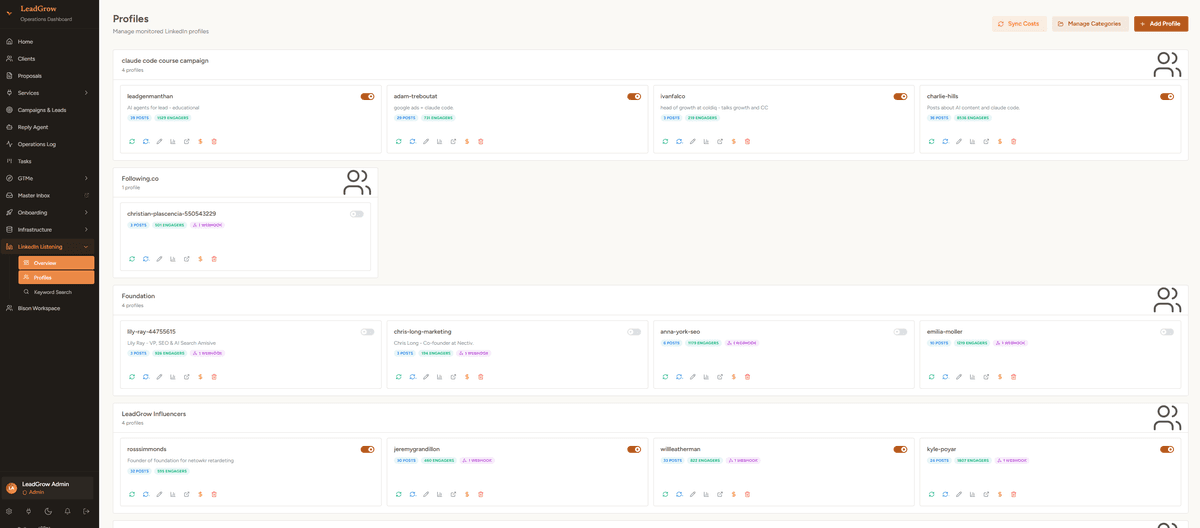Switch off charlie-hills profile toggle
This screenshot has width=1200, height=528.
(x=1167, y=97)
